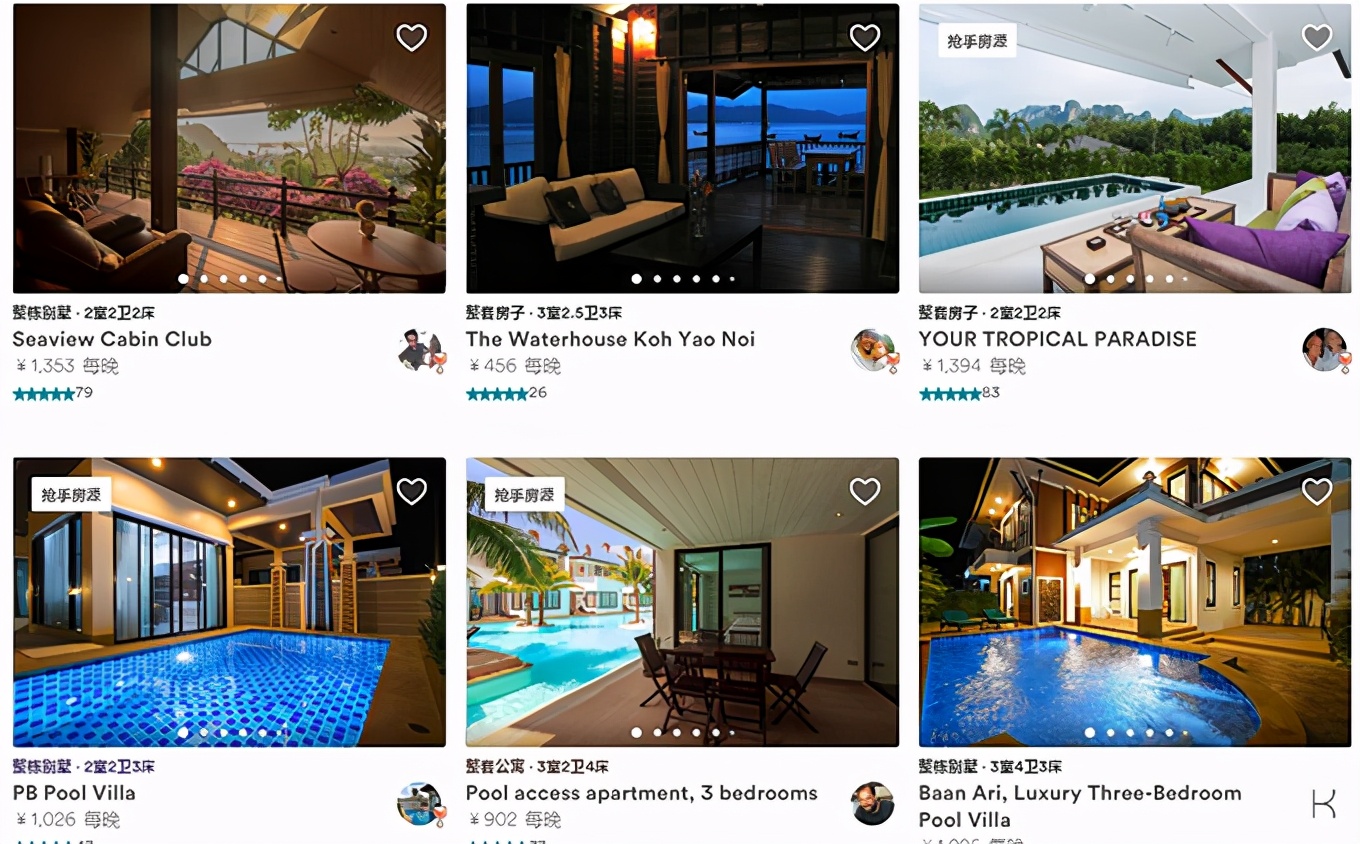1360x844 pixels.
Task: Open The Waterhouse Koh Yao Noi title
Action: 610,339
